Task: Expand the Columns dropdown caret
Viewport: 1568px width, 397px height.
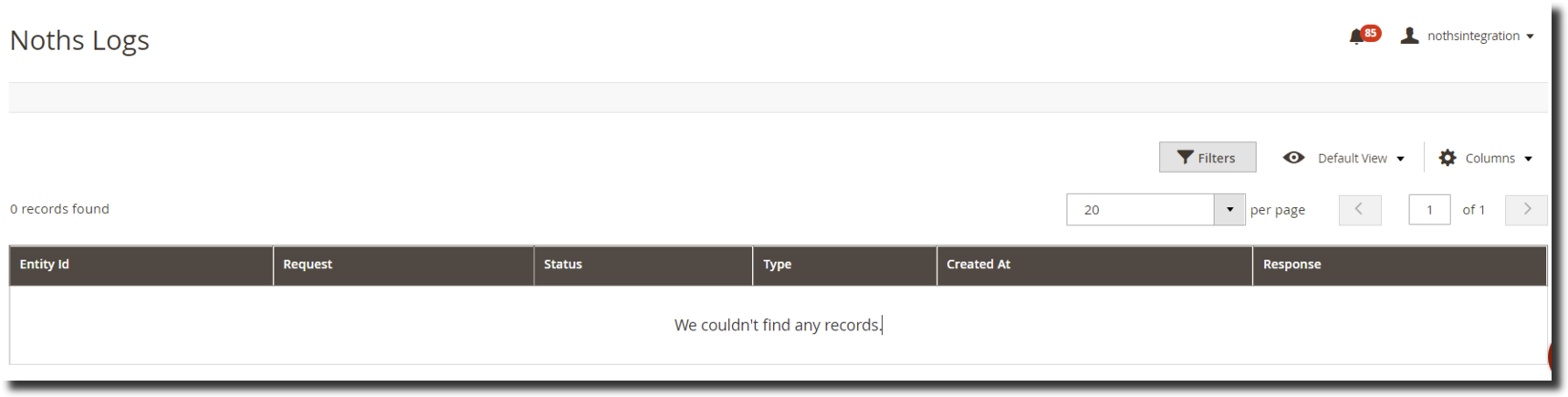Action: tap(1529, 159)
